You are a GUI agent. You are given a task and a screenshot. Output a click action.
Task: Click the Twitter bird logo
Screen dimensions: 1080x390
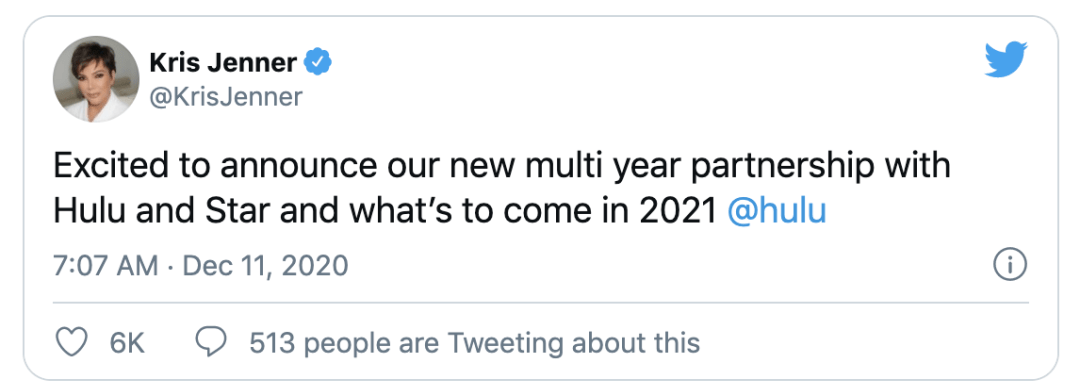point(1006,59)
